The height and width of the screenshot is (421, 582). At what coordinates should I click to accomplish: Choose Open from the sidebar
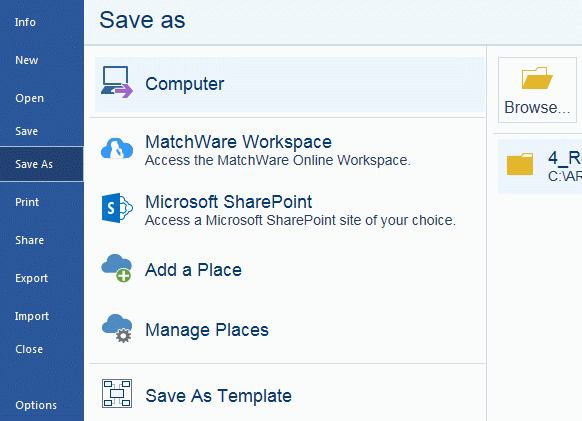30,98
